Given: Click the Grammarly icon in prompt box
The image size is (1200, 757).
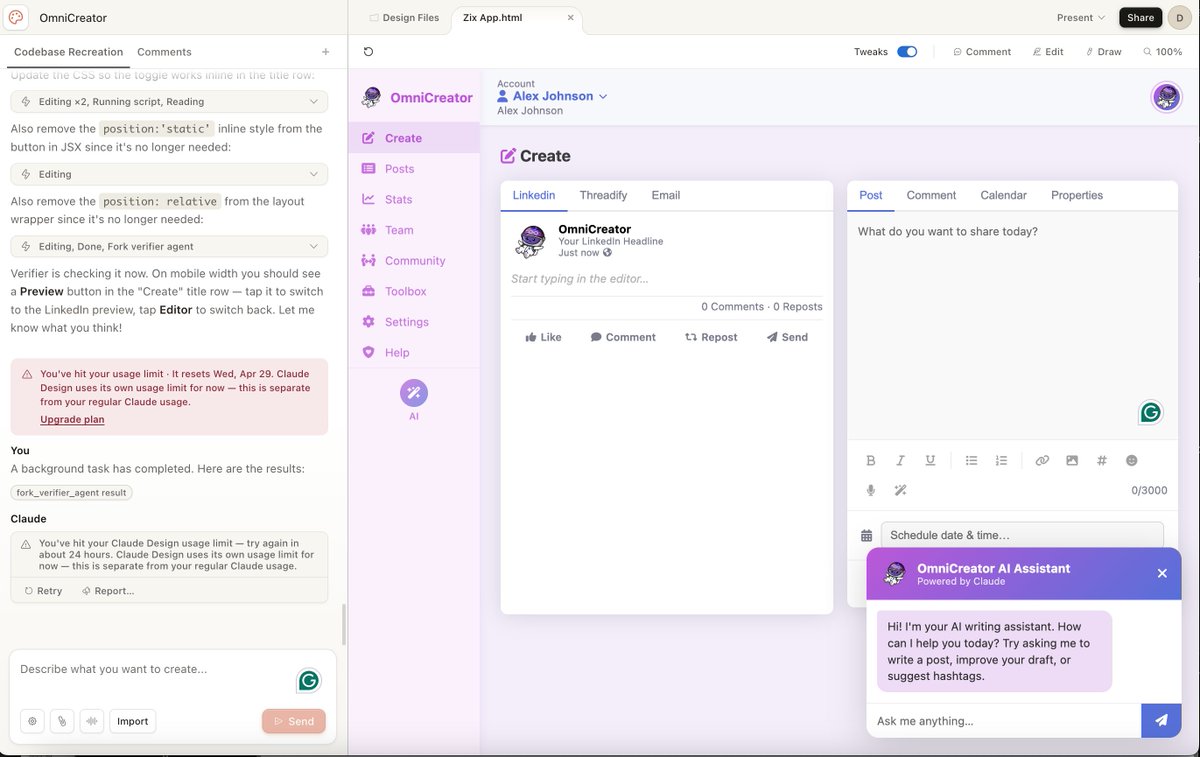Looking at the screenshot, I should click(x=309, y=681).
